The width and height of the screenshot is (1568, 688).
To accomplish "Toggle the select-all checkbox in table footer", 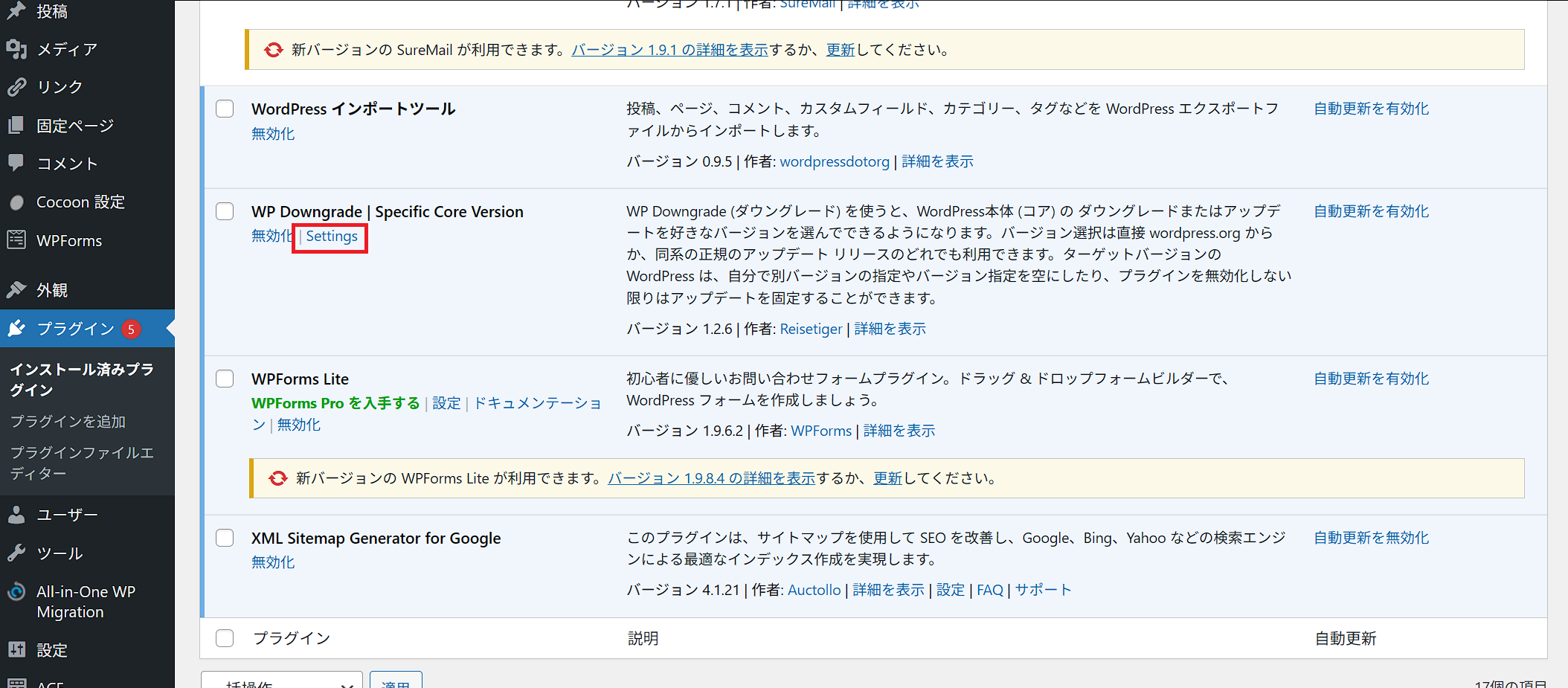I will coord(225,638).
